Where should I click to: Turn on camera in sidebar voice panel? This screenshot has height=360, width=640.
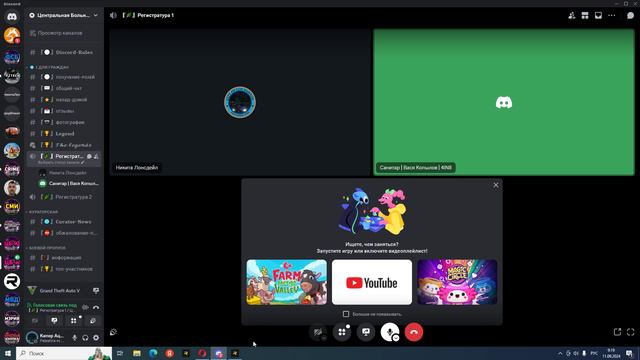(x=35, y=321)
